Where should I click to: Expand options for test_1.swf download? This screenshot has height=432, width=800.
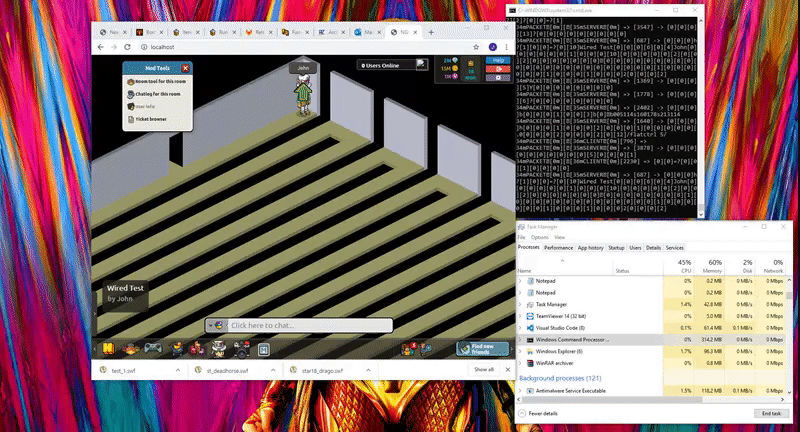178,370
